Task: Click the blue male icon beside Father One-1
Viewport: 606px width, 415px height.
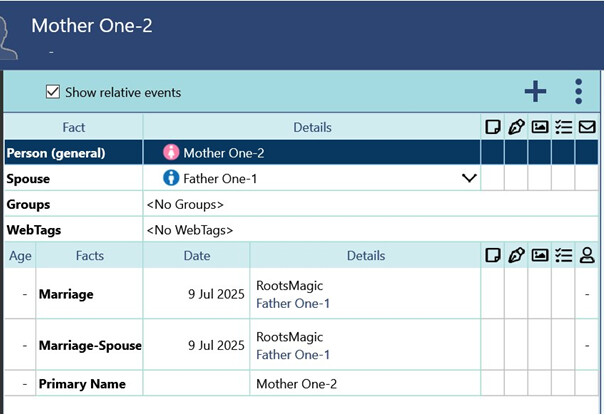Action: click(x=171, y=178)
